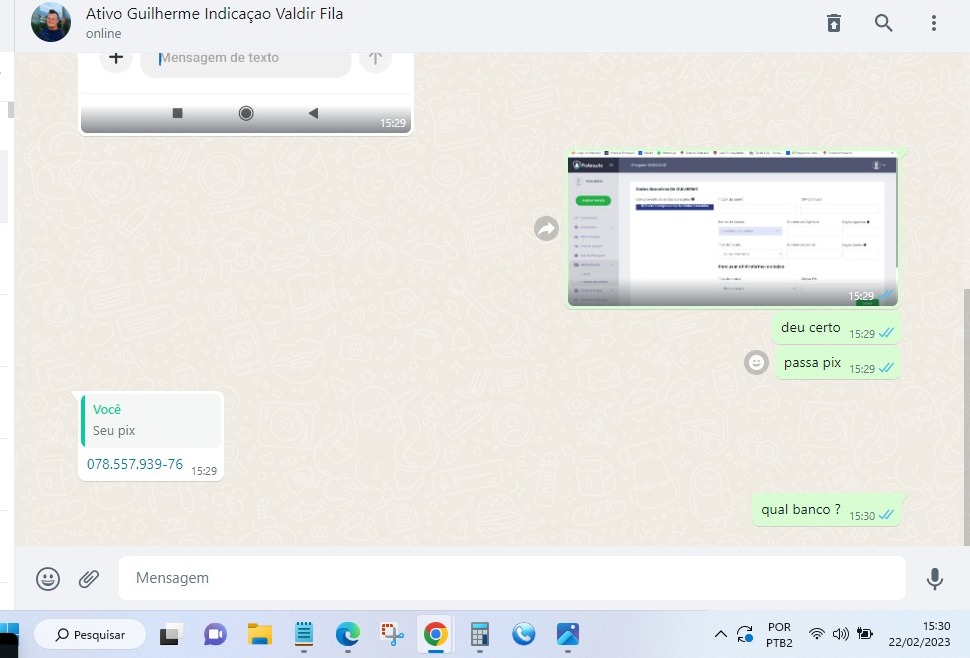Forward the sent screenshot image

[x=546, y=229]
